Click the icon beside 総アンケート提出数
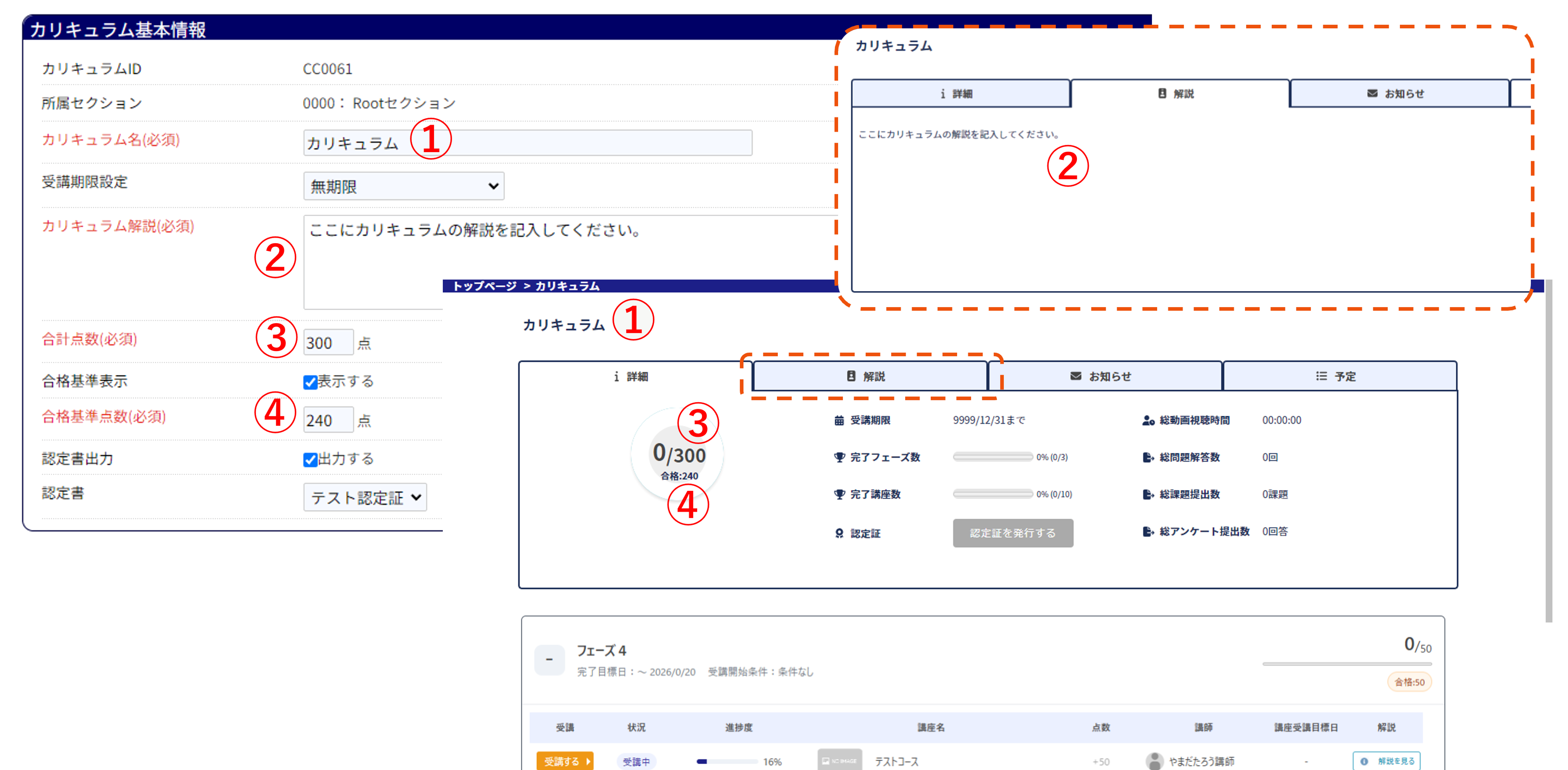Image resolution: width=1568 pixels, height=770 pixels. [1148, 531]
